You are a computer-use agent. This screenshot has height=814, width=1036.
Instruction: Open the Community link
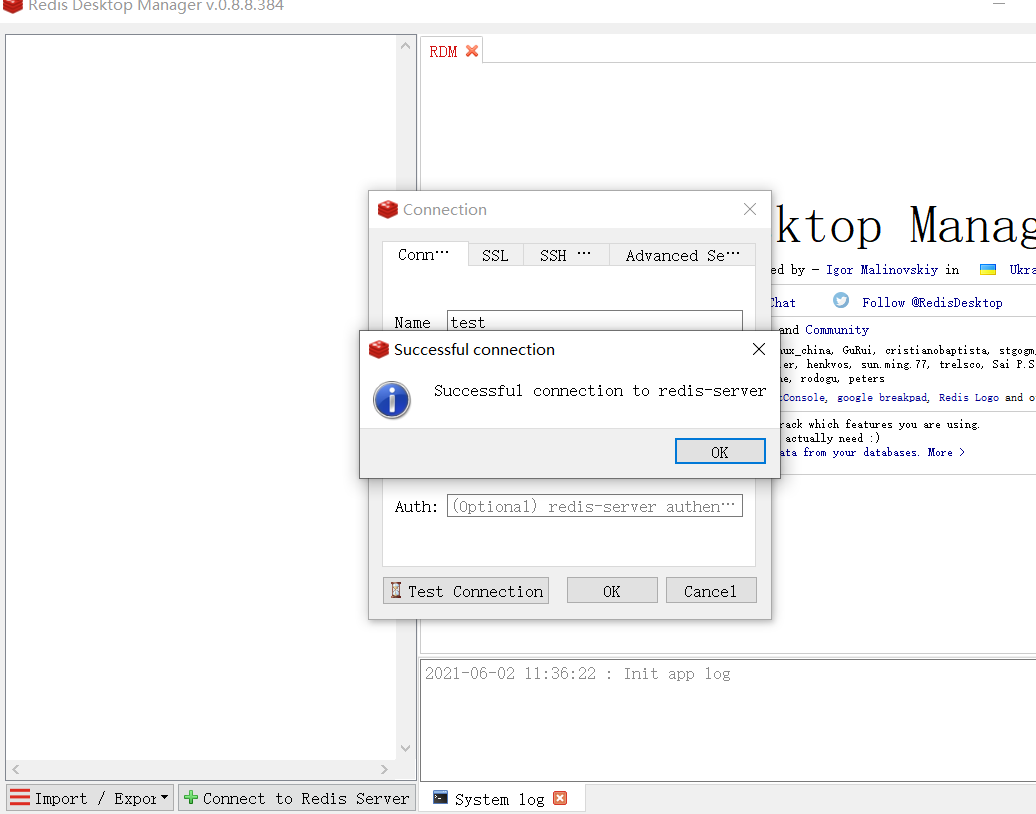click(837, 330)
